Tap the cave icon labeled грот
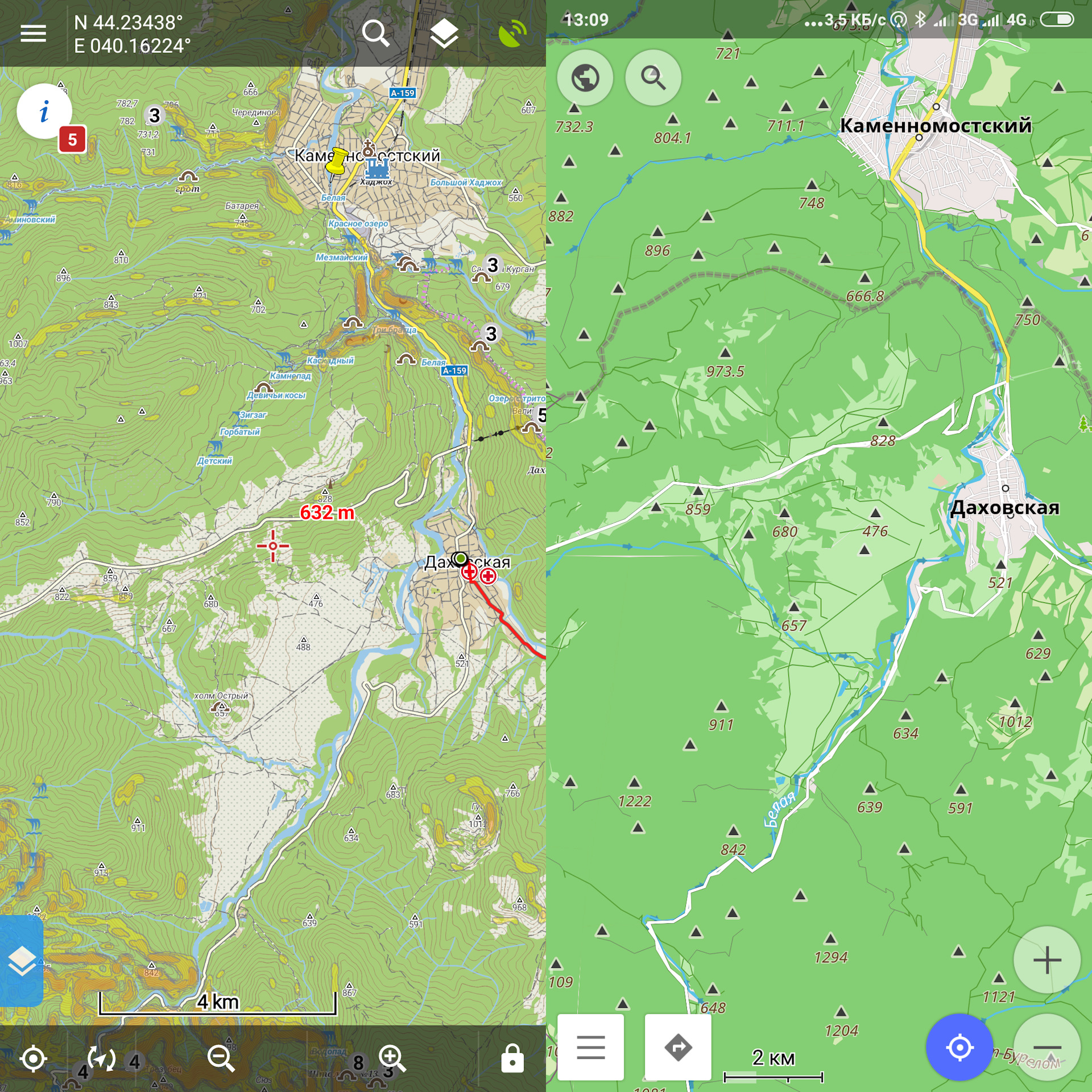This screenshot has height=1092, width=1092. pyautogui.click(x=188, y=176)
